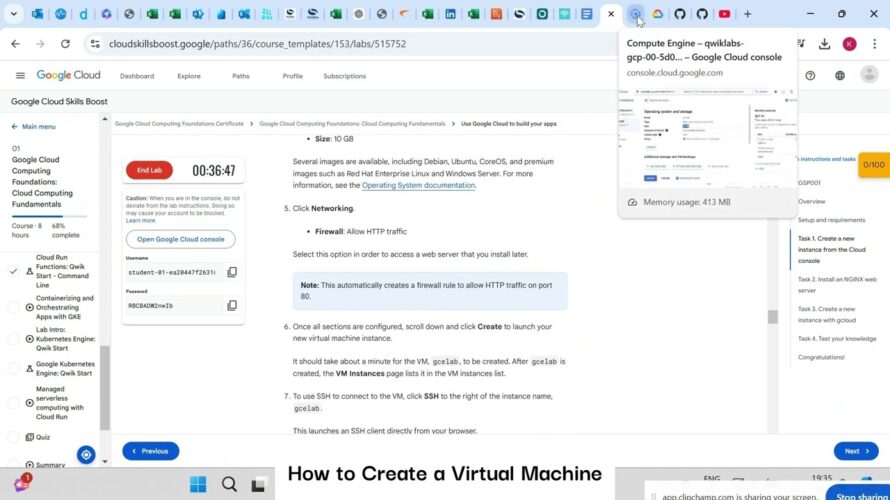Toggle completion circle for Containerizing and Orchestrating Apps
This screenshot has height=500, width=890.
[14, 307]
